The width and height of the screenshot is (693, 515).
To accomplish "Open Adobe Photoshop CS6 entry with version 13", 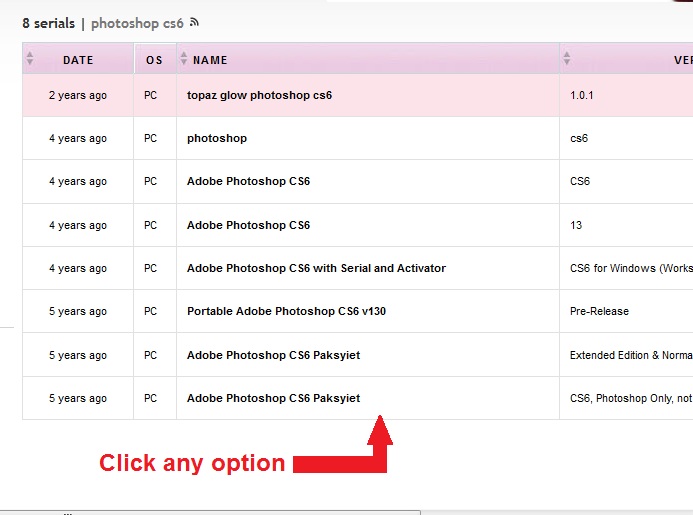I will (x=248, y=226).
